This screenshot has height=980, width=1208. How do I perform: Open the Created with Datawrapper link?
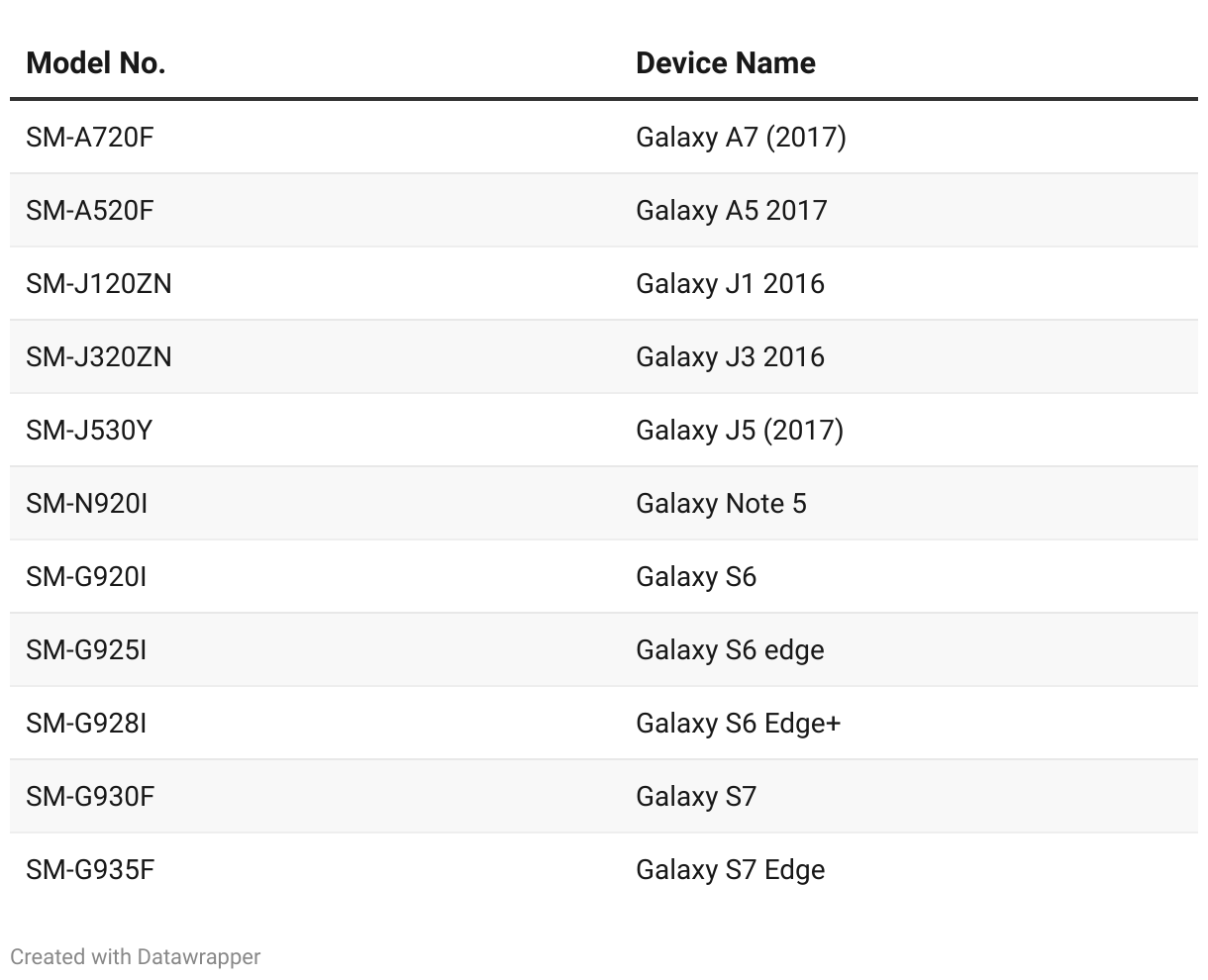coord(136,957)
